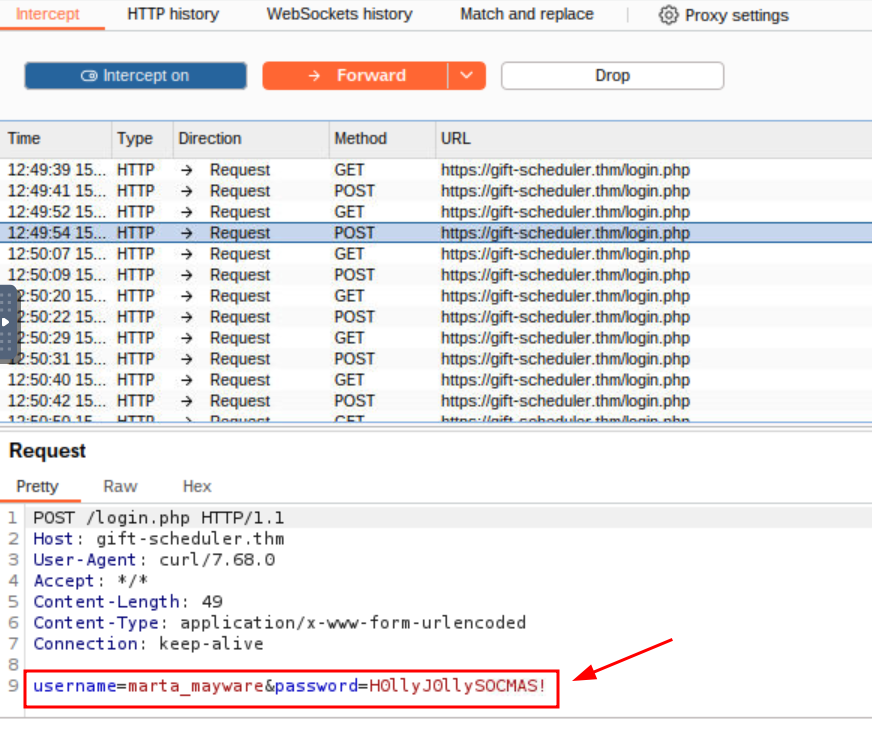Select the 12:50:09 POST request row
The width and height of the screenshot is (872, 730).
(436, 275)
